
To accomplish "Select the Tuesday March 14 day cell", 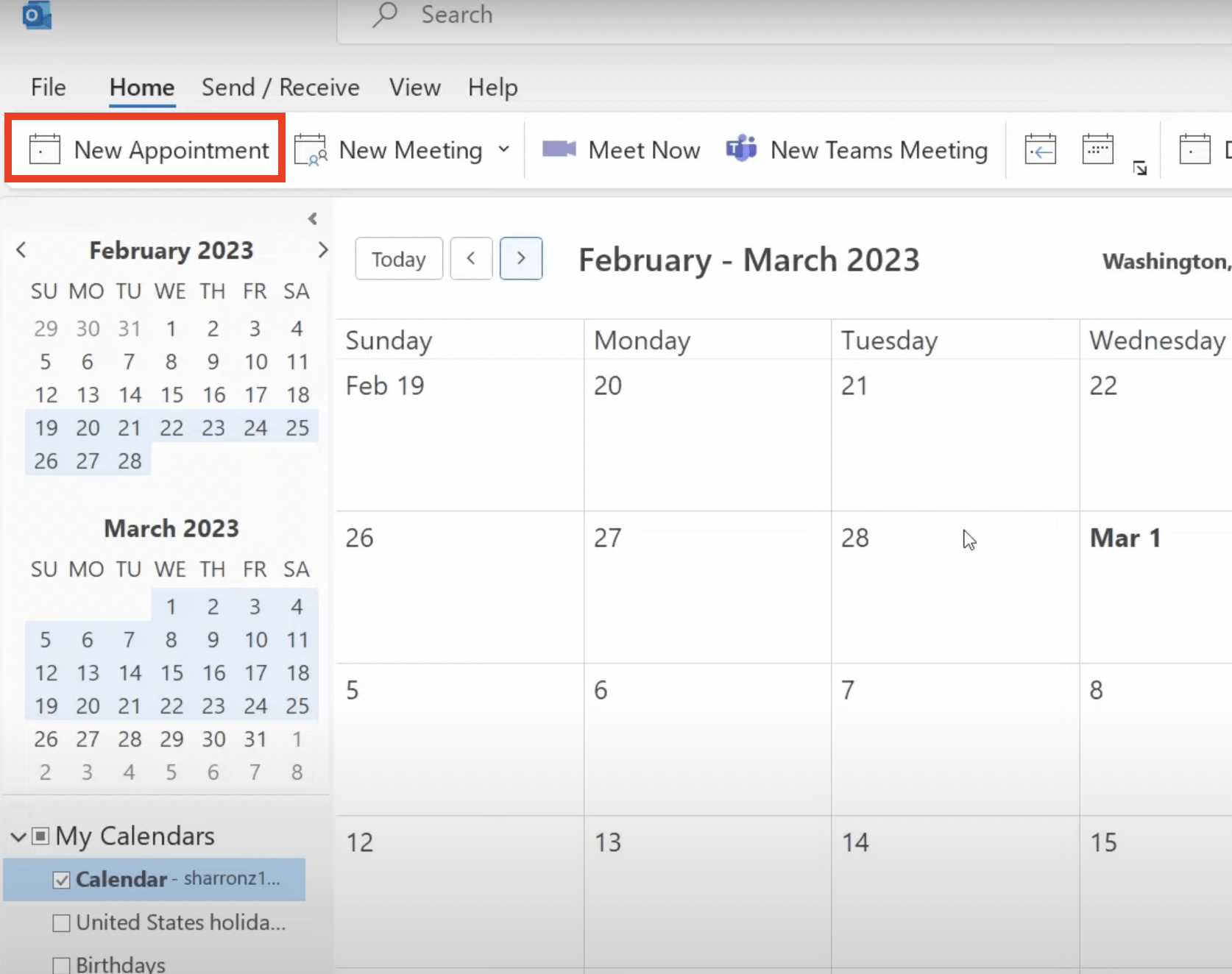I will (955, 892).
